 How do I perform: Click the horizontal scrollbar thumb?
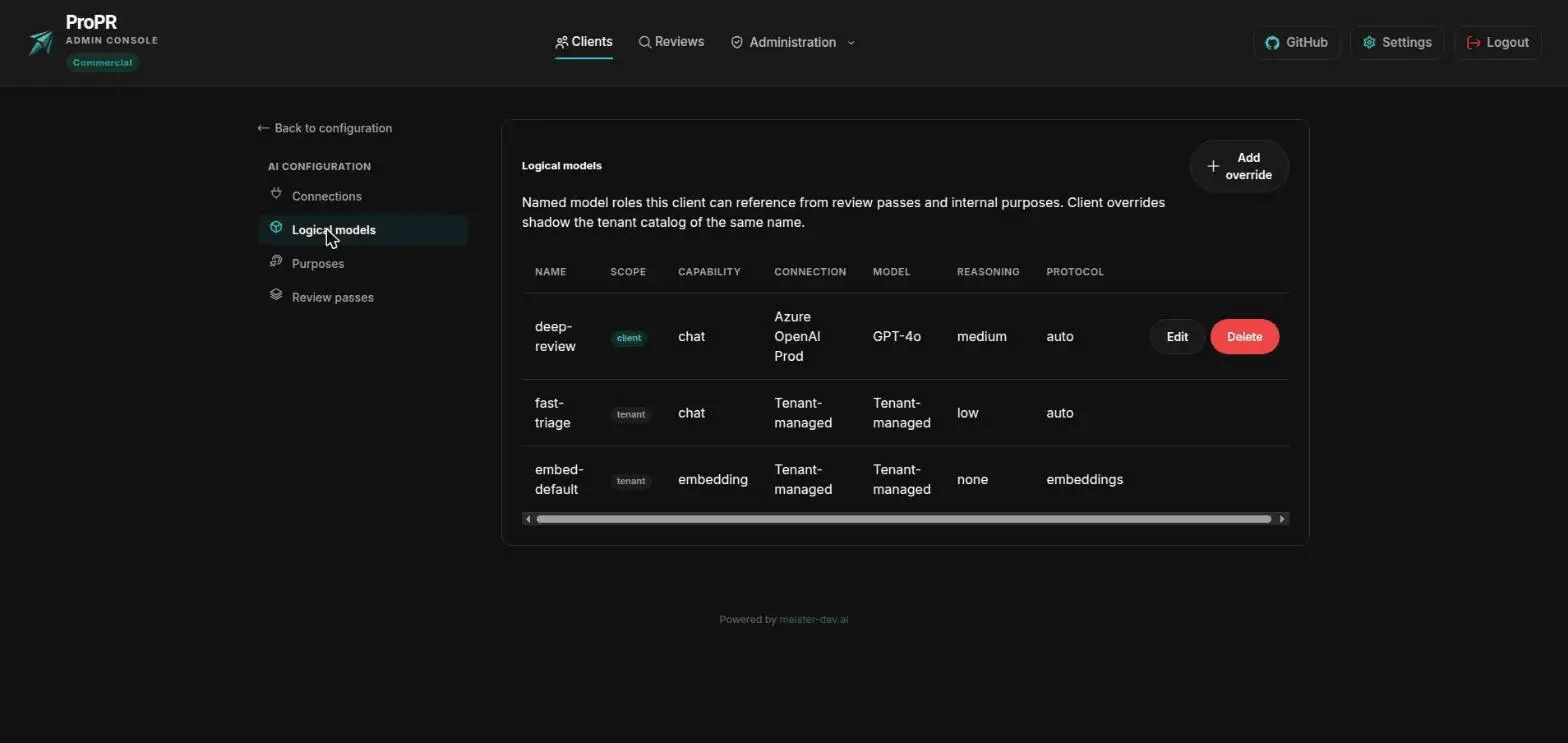click(903, 519)
